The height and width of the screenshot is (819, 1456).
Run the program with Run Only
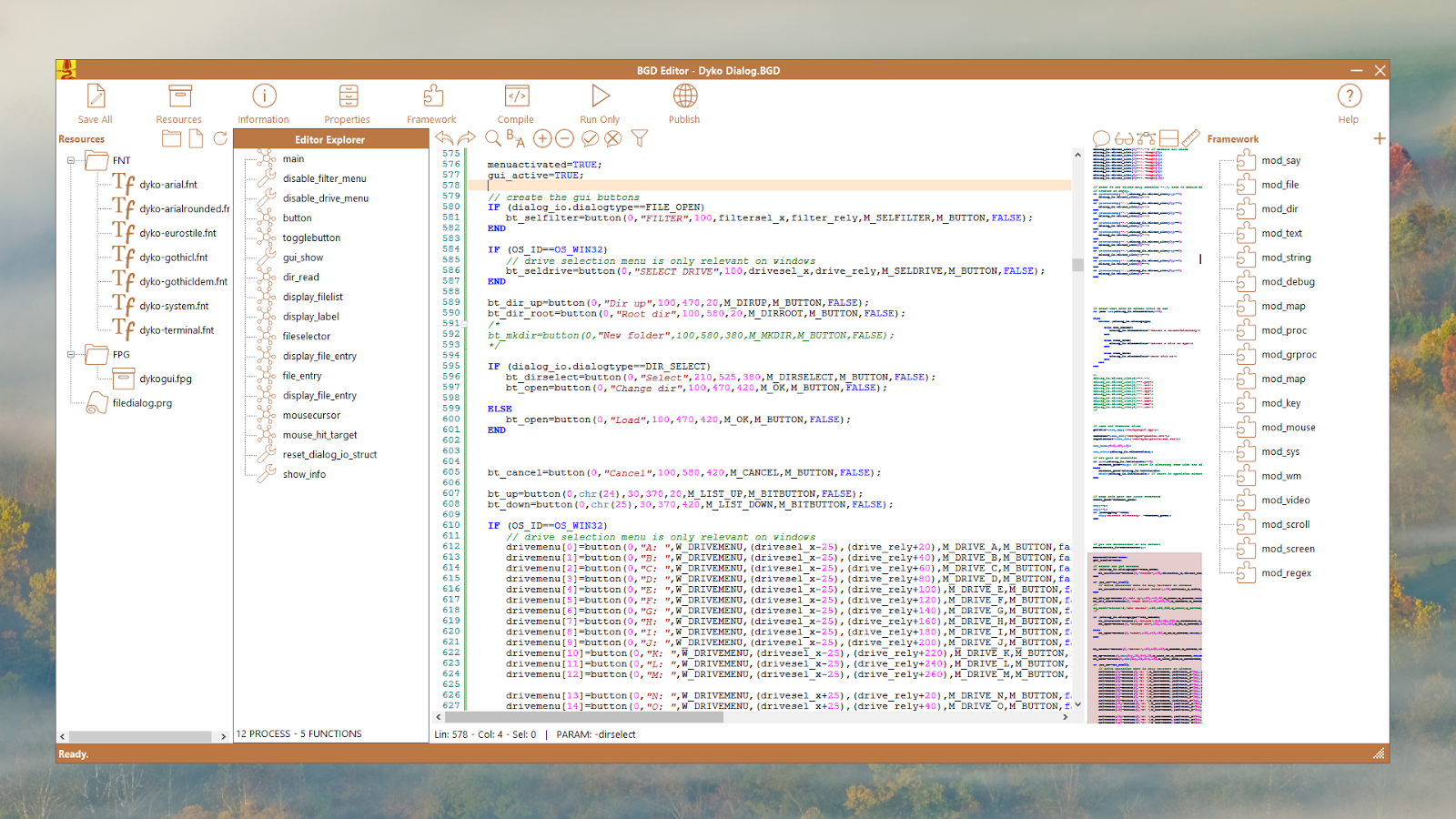tap(600, 96)
